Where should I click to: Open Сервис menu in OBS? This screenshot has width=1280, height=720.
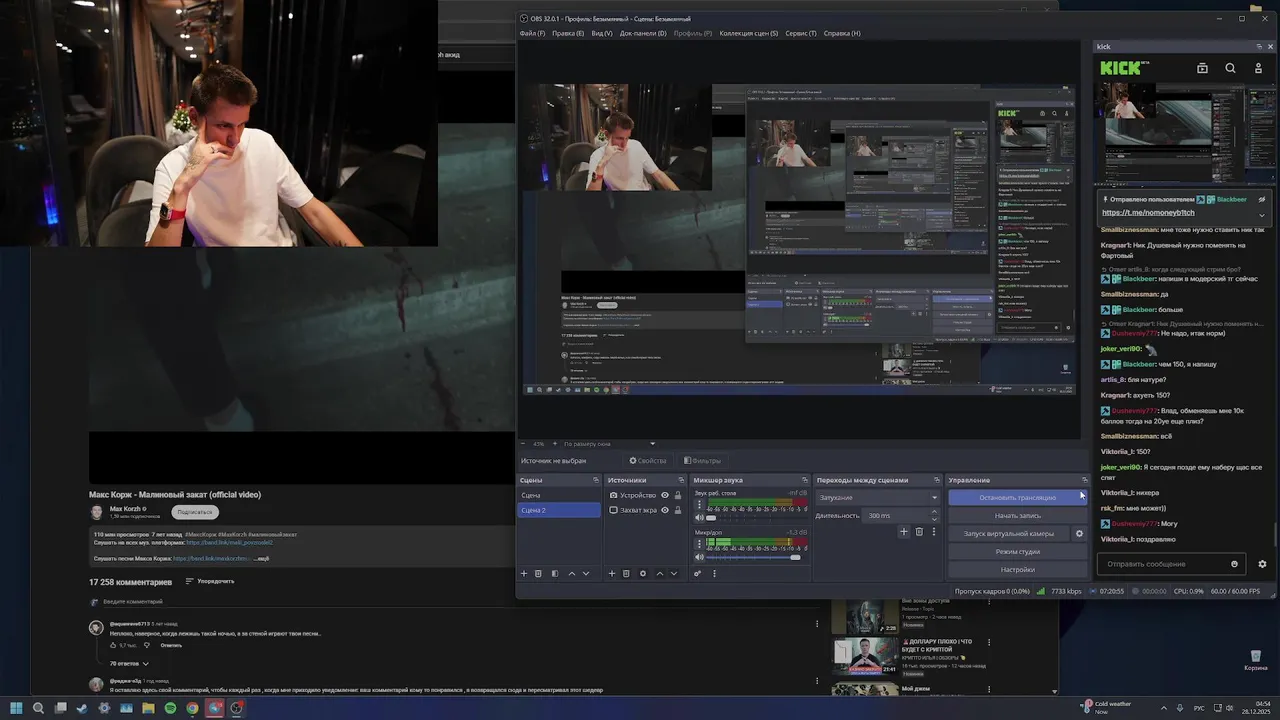tap(801, 33)
